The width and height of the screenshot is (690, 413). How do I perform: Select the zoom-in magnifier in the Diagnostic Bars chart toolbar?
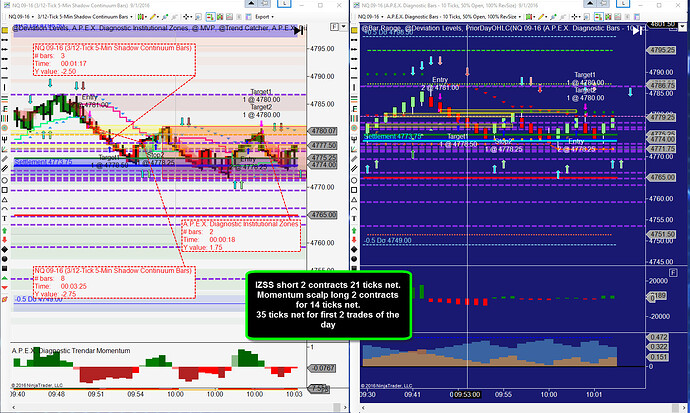[587, 17]
